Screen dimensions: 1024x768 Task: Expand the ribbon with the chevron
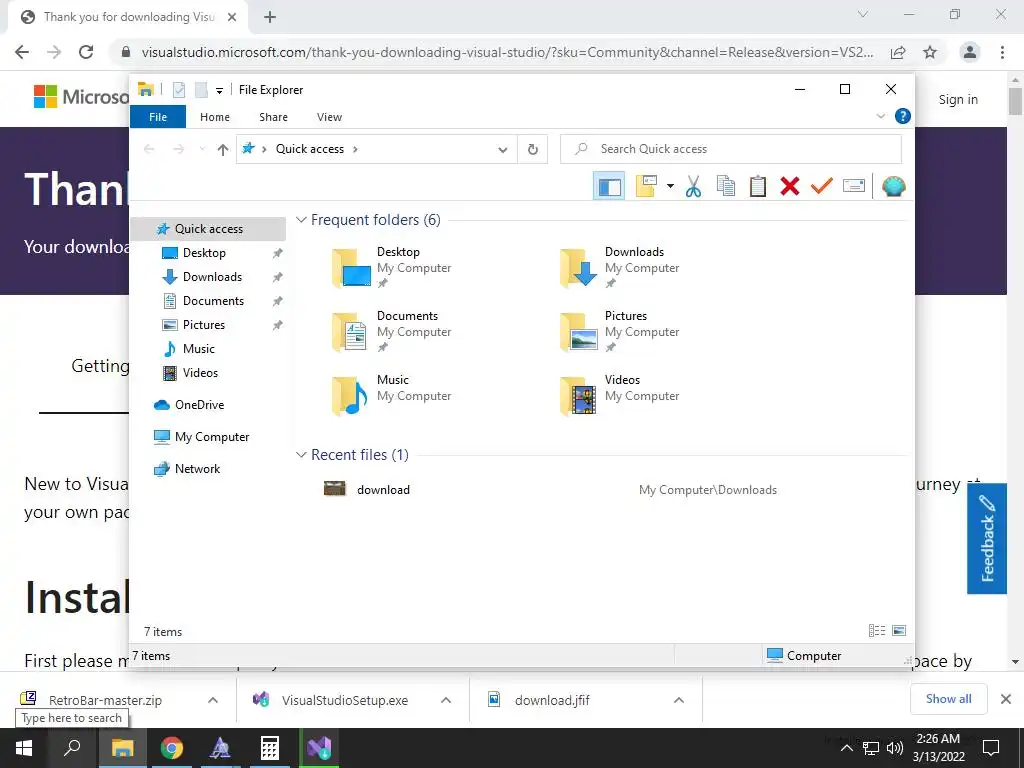(x=880, y=116)
